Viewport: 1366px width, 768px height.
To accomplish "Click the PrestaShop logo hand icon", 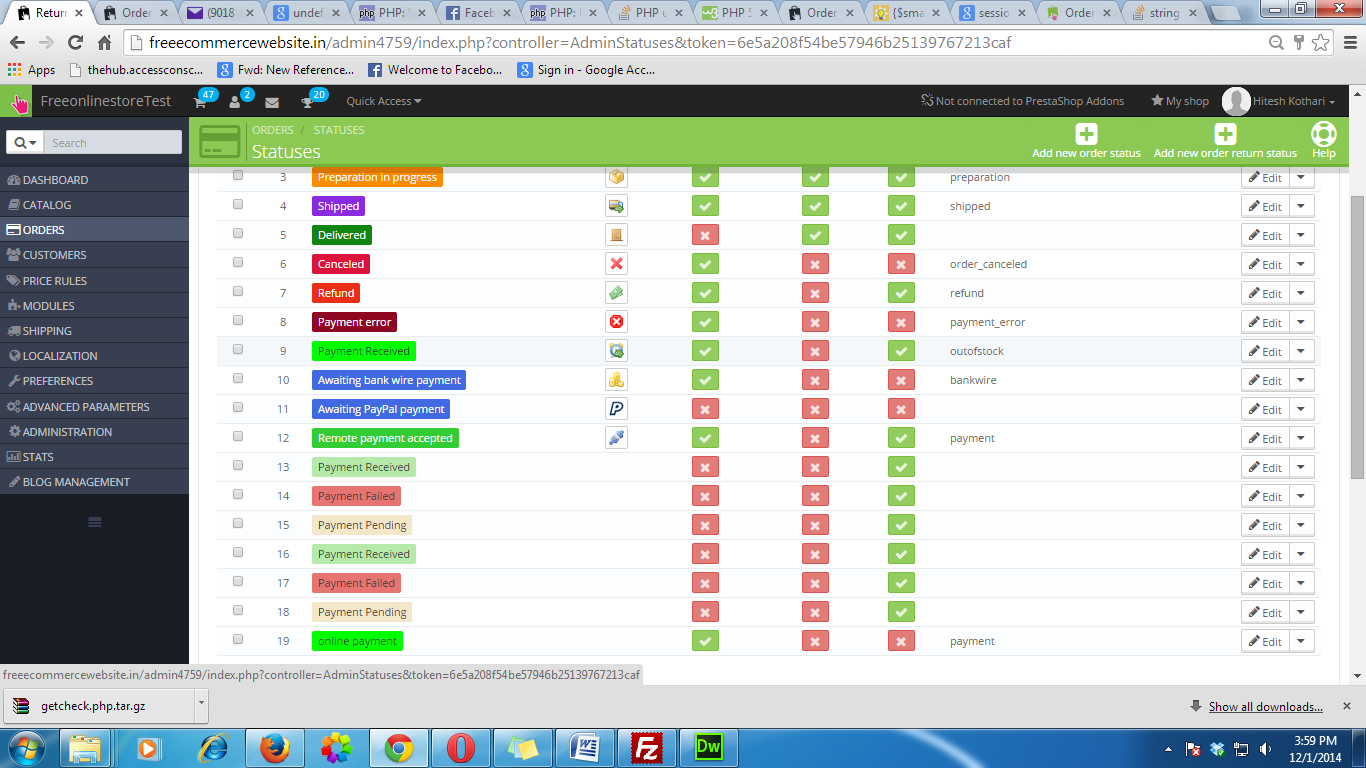I will 18,102.
